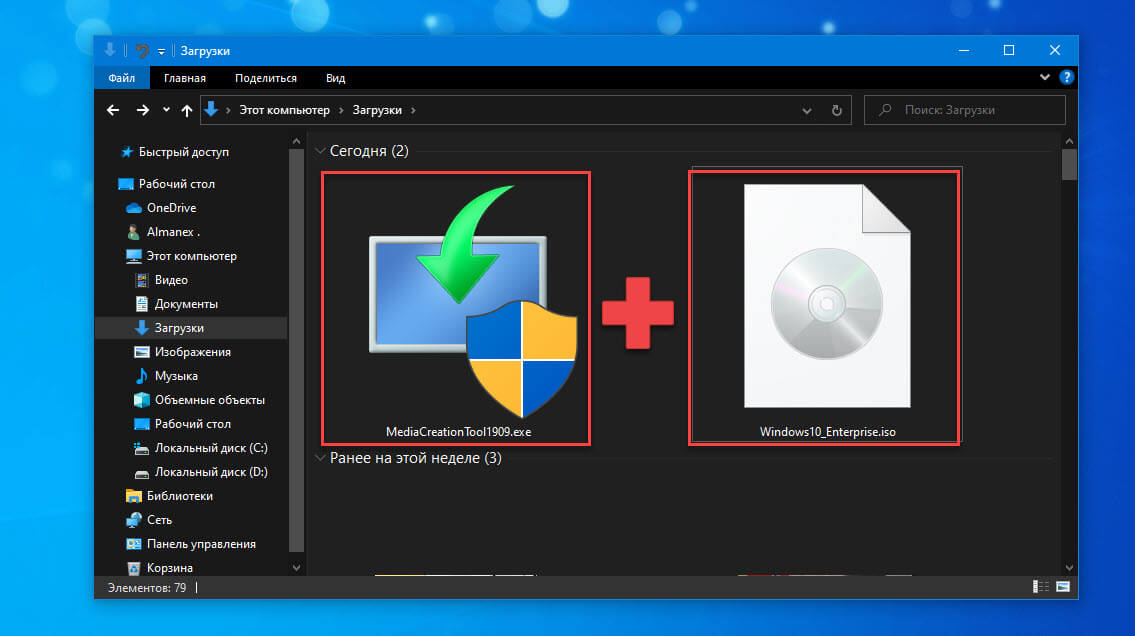Viewport: 1135px width, 636px height.
Task: Refresh the Загрузки folder view
Action: point(836,110)
